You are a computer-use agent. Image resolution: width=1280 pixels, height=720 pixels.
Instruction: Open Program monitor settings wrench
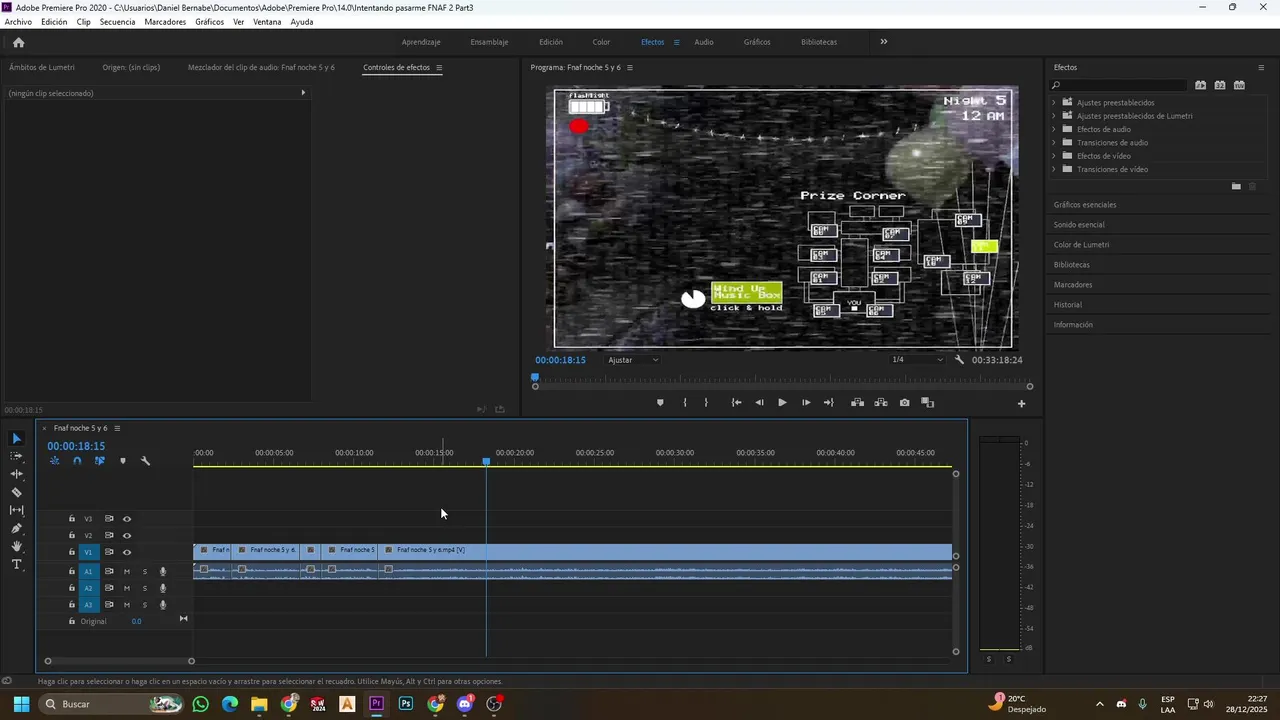(959, 360)
